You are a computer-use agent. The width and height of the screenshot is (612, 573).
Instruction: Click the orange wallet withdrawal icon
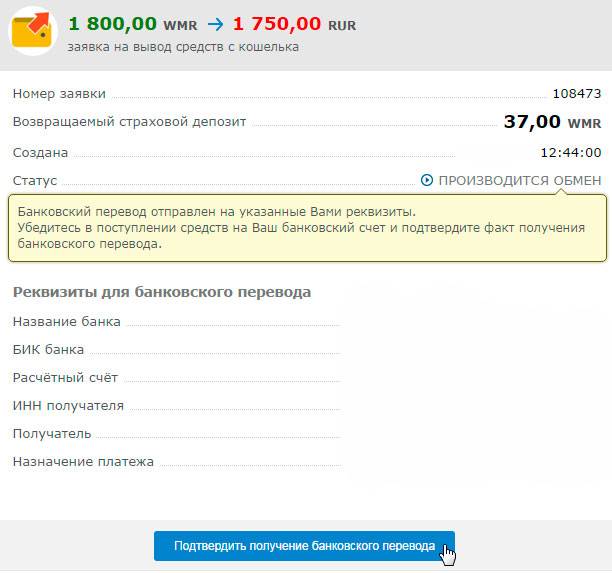(34, 33)
